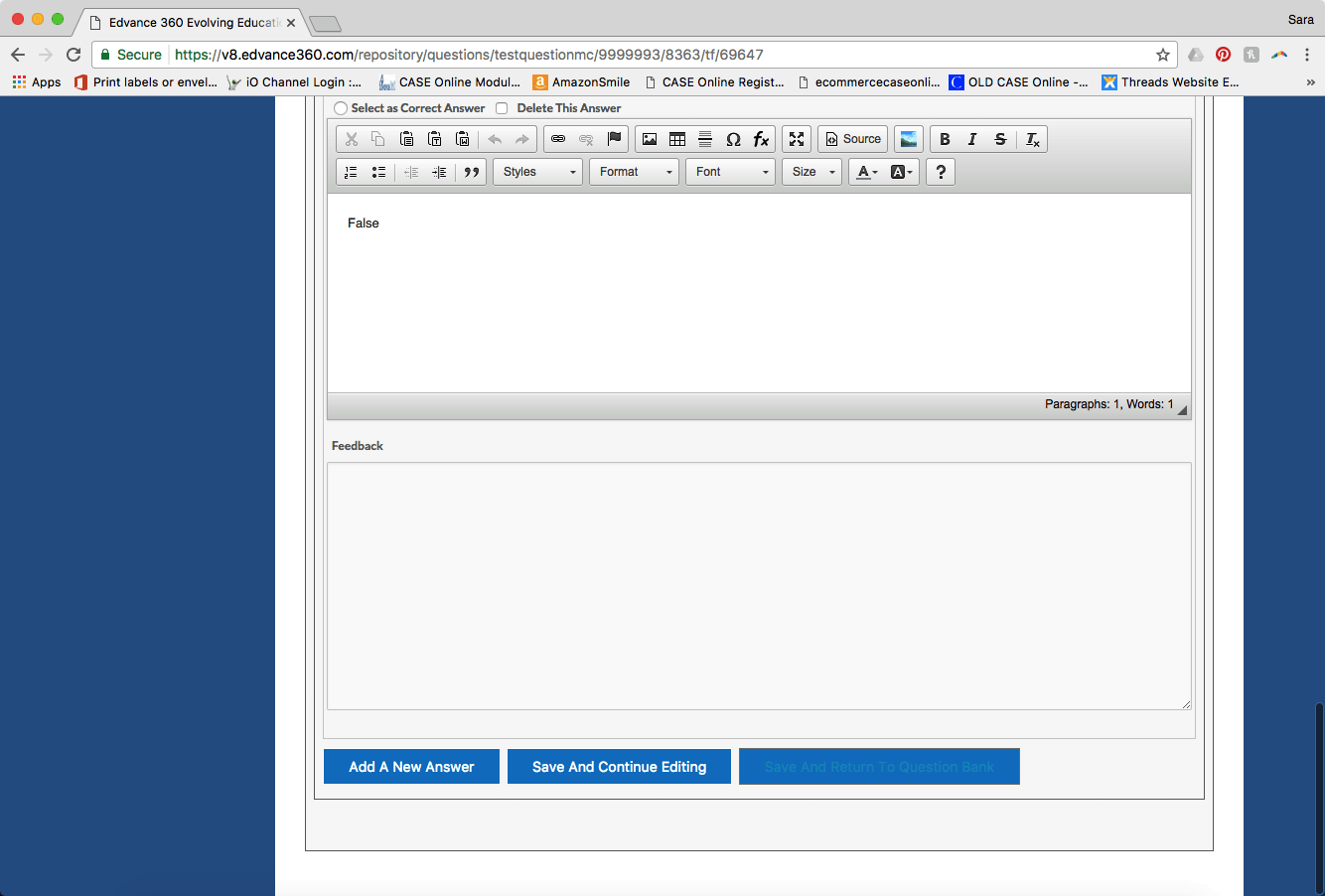
Task: Insert a table using the Table icon
Action: [x=677, y=139]
